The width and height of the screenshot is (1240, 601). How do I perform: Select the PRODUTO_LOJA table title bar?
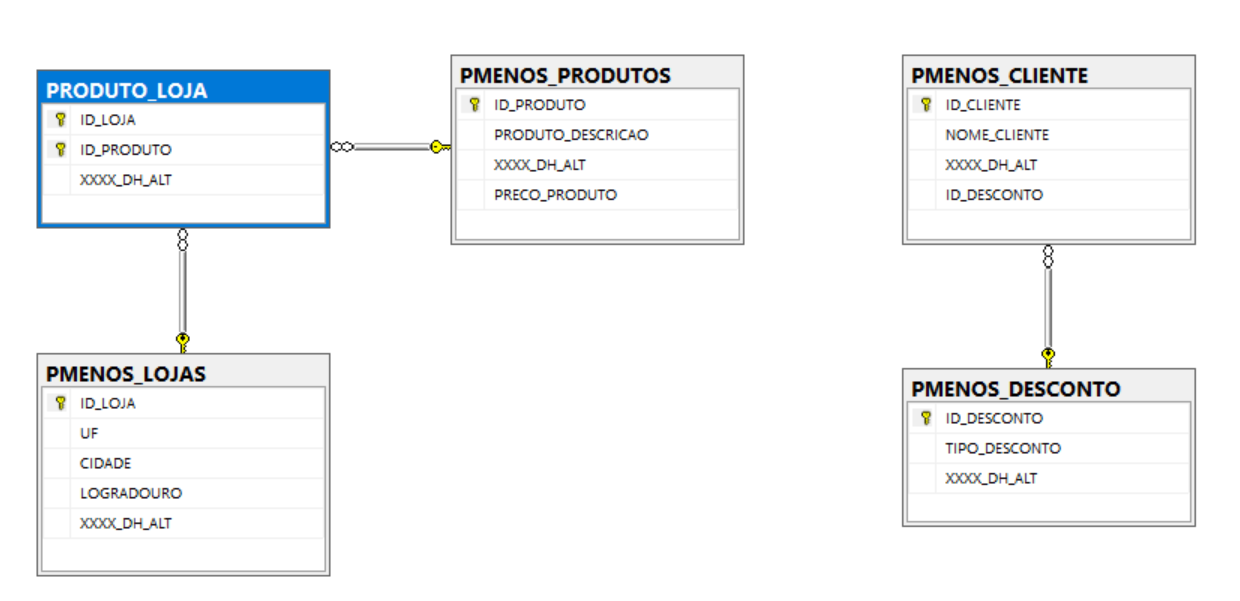(x=183, y=90)
